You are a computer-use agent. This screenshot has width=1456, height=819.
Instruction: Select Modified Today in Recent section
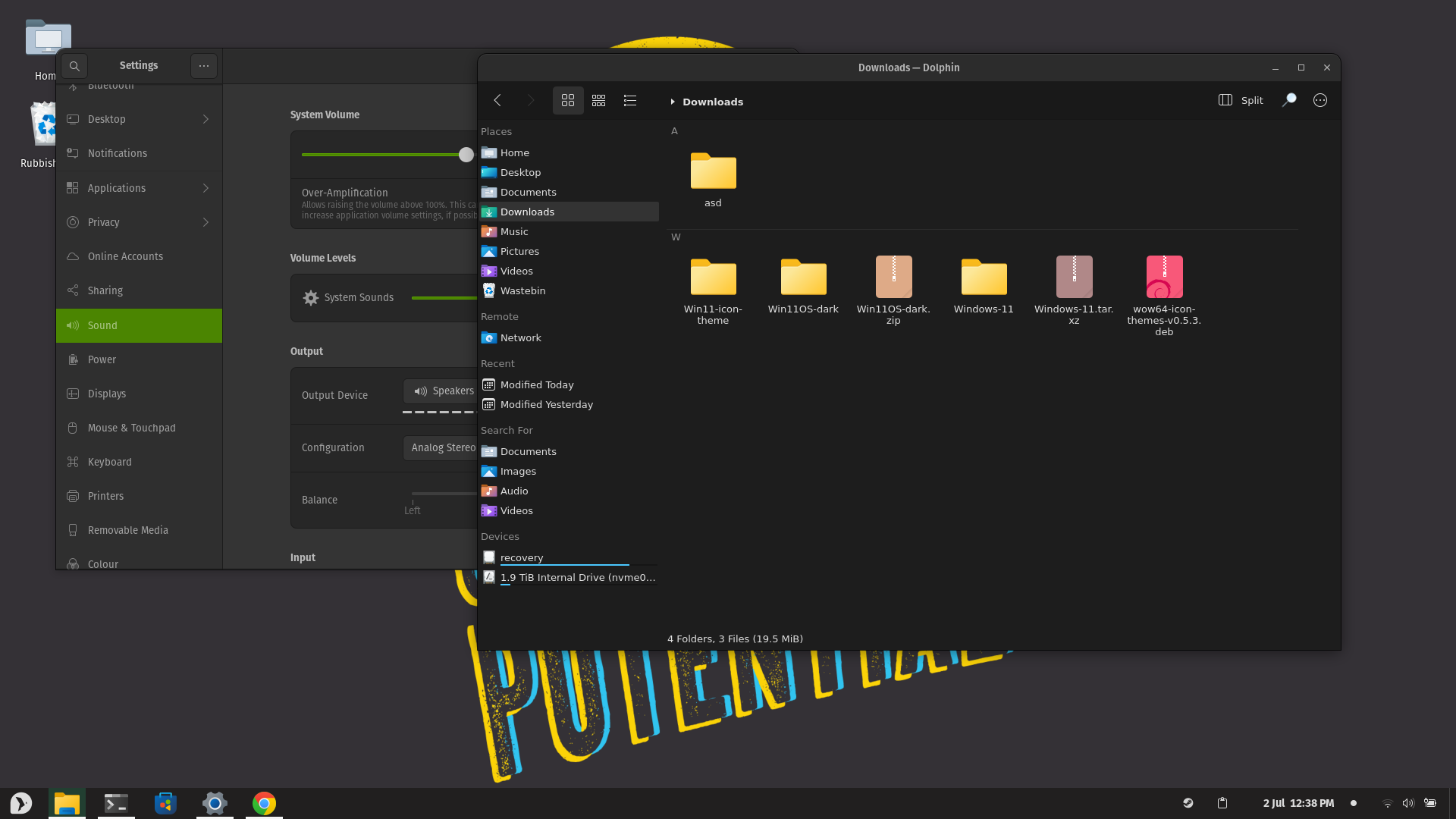click(x=536, y=384)
